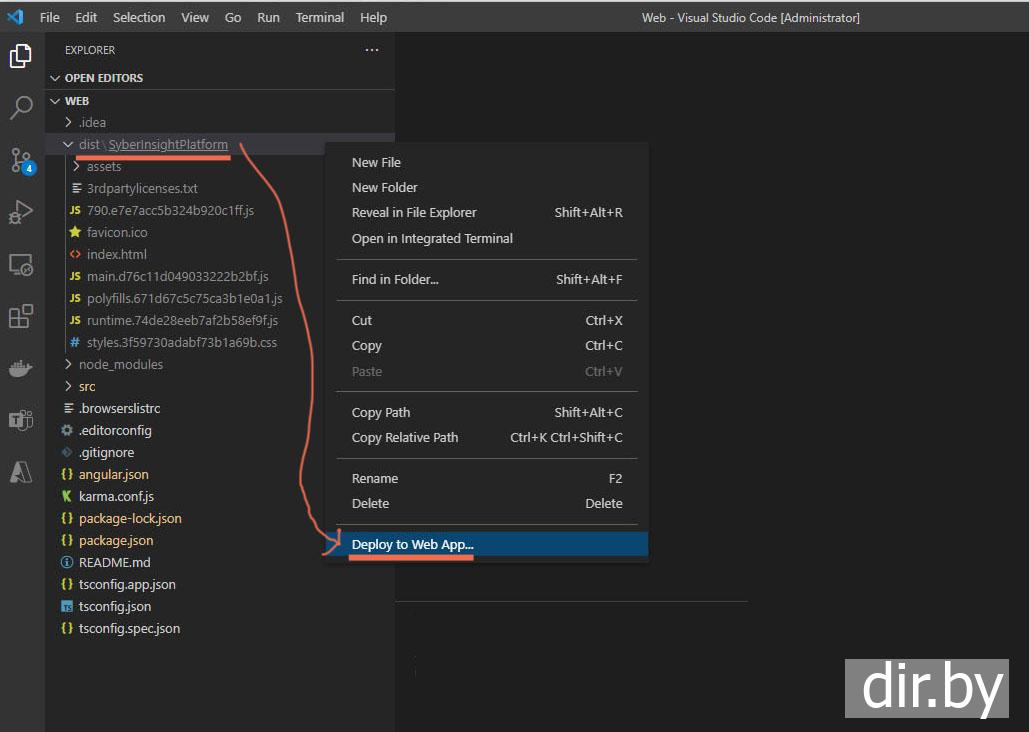Open the Extensions view icon

(21, 317)
